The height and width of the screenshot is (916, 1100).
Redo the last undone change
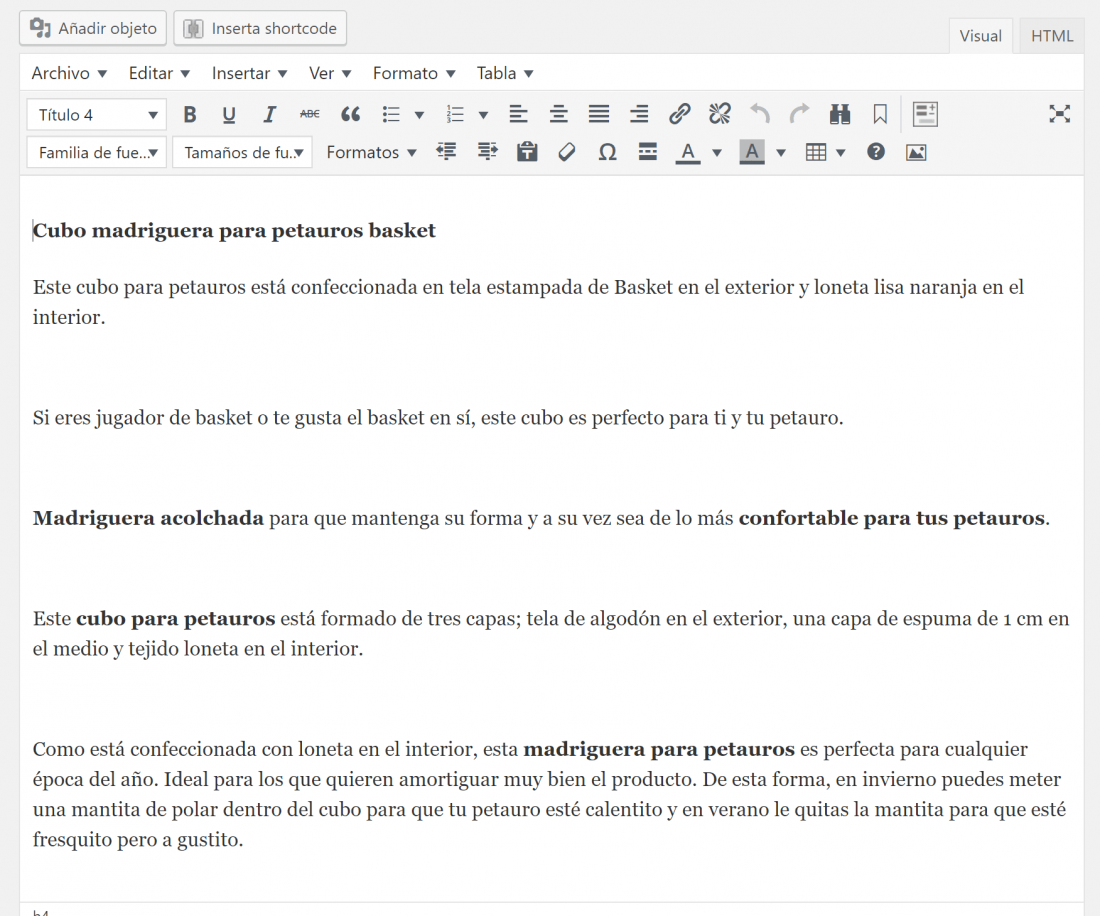(800, 114)
